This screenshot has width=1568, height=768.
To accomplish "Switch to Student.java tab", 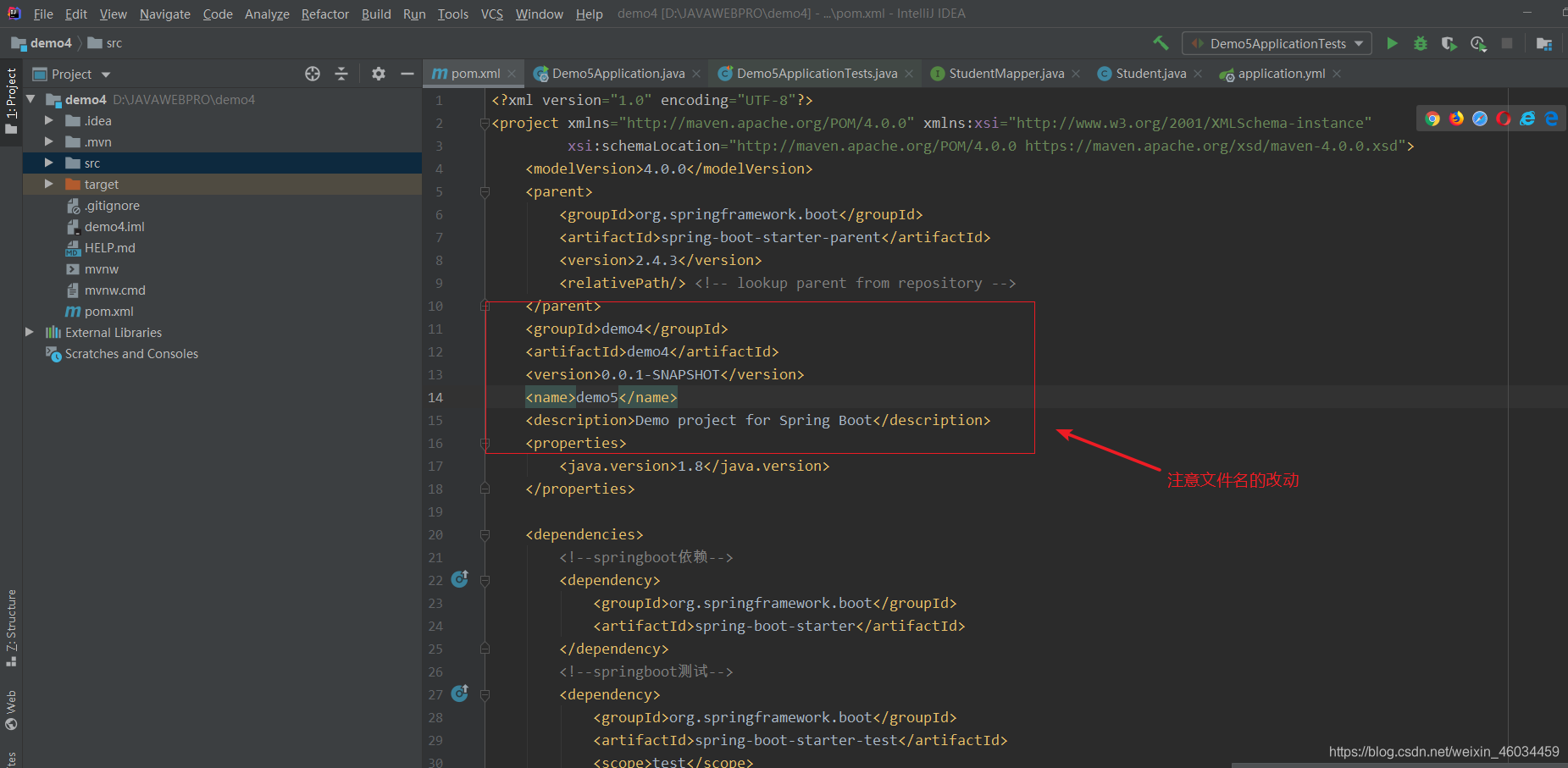I will pos(1150,74).
